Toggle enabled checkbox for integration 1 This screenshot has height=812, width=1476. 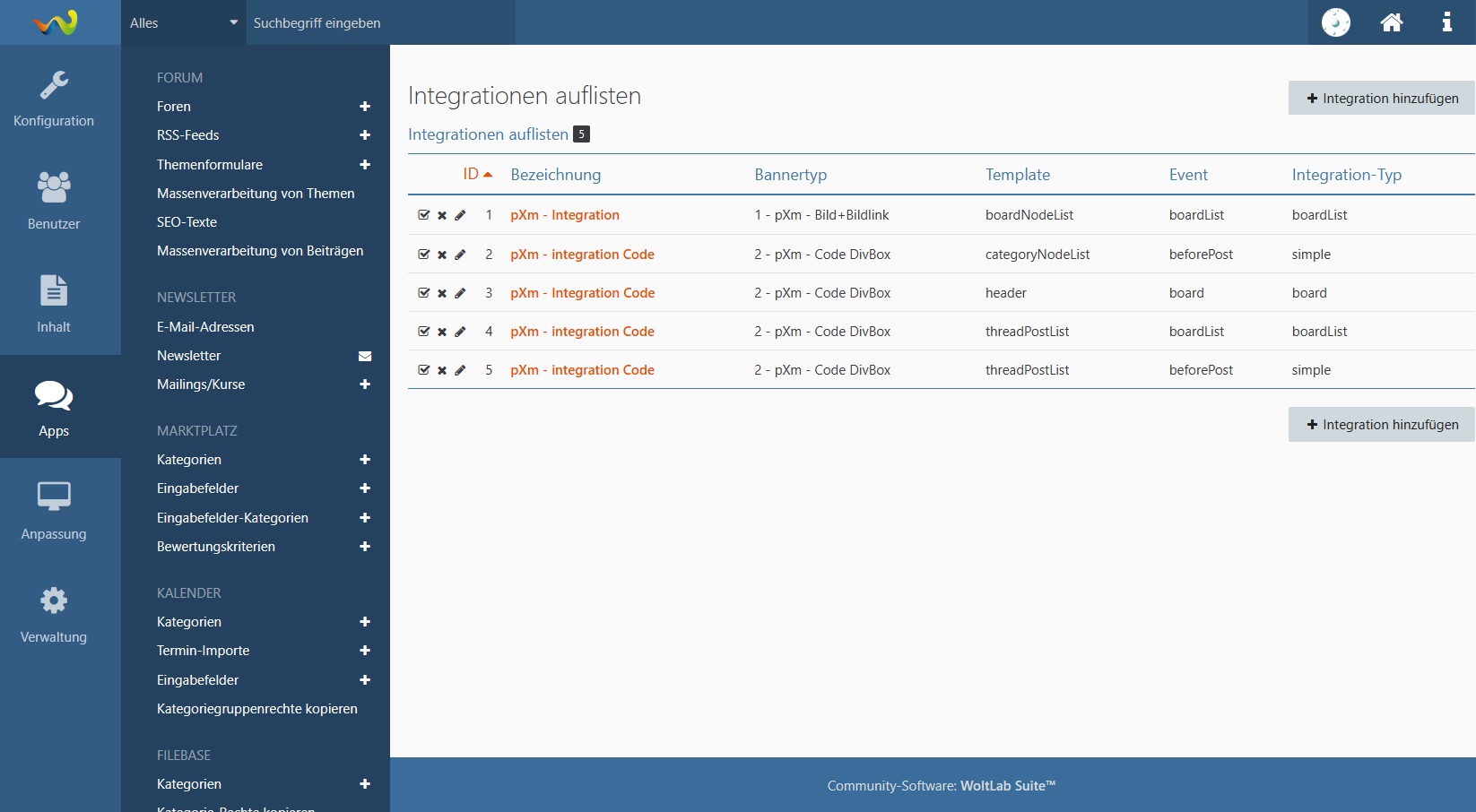click(424, 215)
